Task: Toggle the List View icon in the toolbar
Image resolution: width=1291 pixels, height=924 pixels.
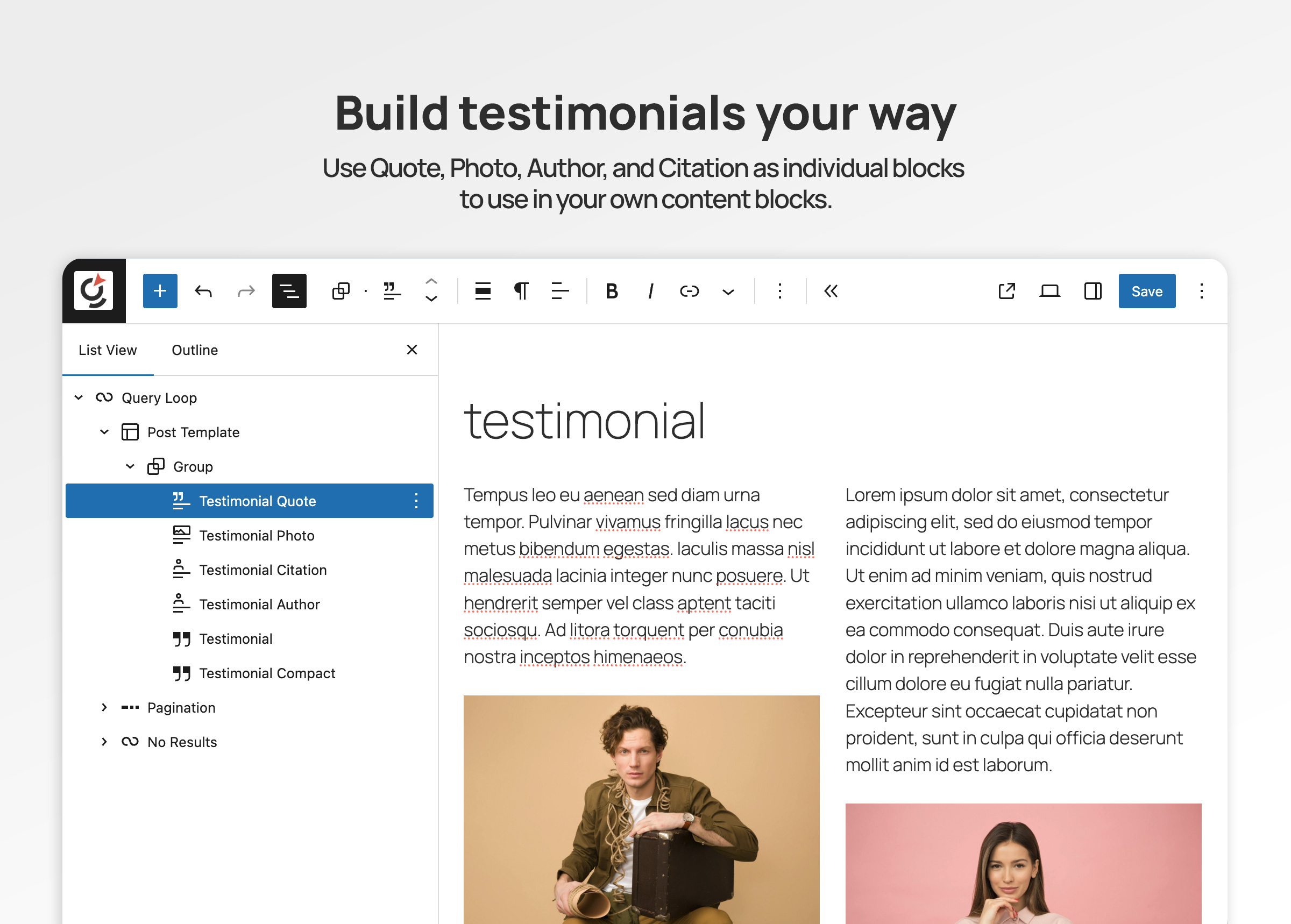Action: [289, 291]
